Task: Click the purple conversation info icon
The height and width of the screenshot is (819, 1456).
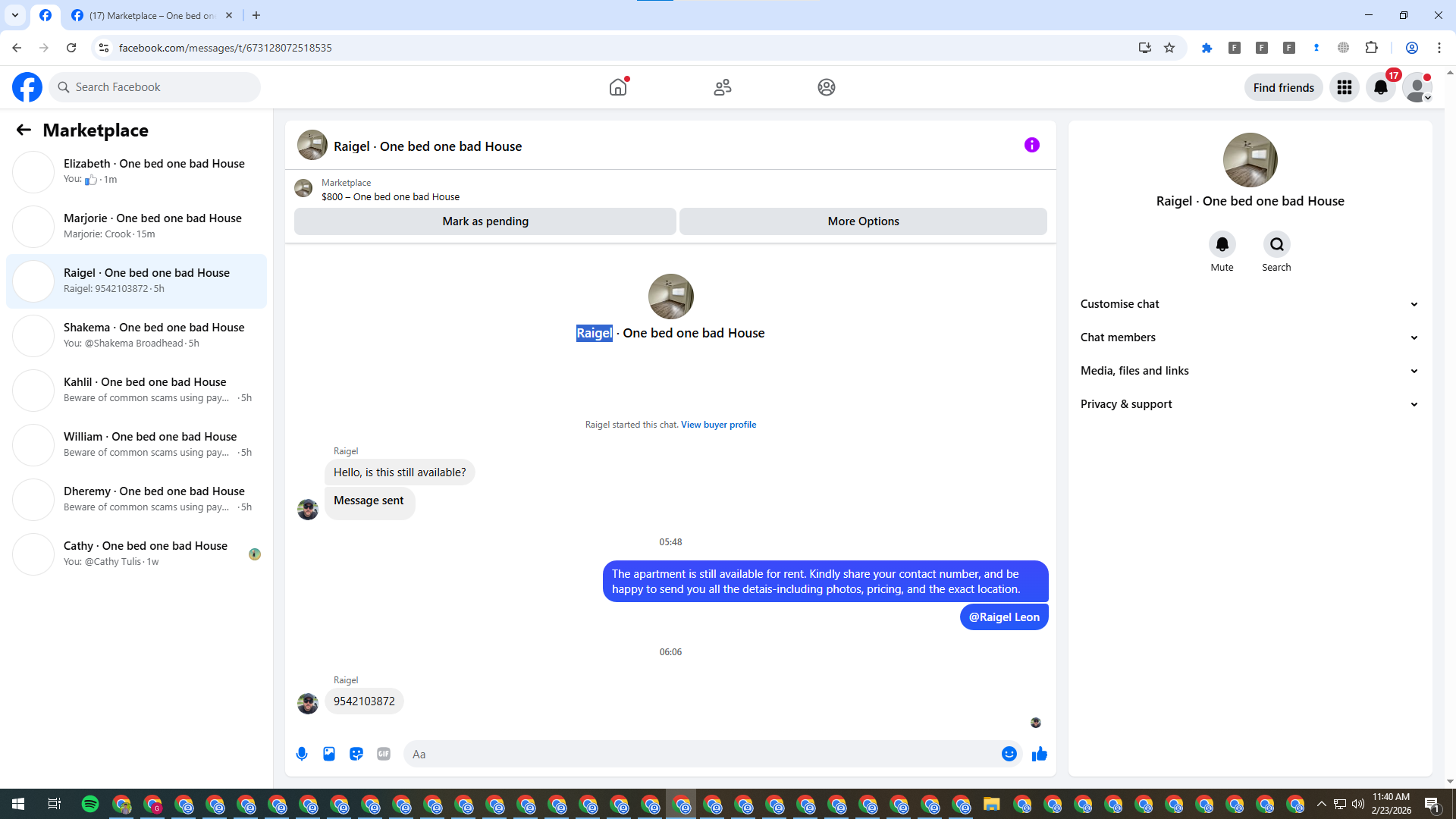Action: [1031, 145]
